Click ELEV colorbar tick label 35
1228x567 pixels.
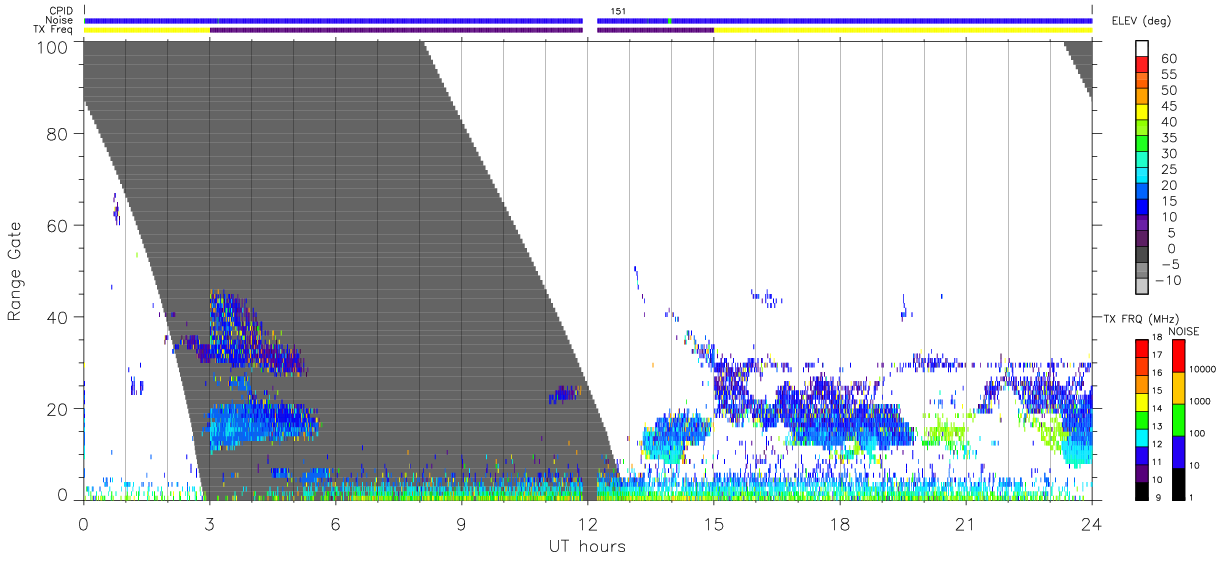tap(1168, 138)
